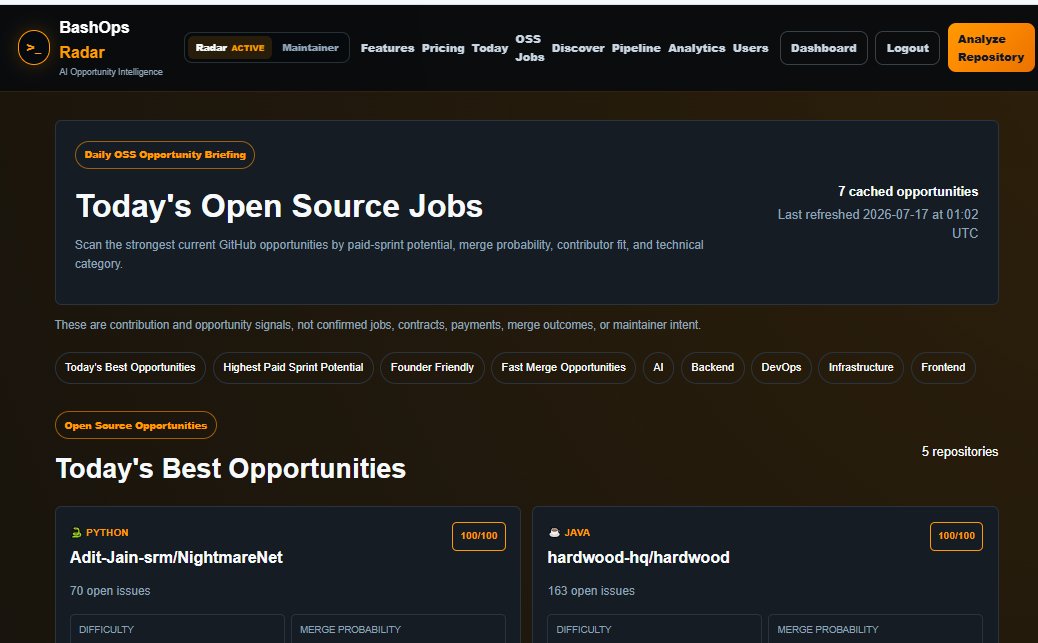This screenshot has height=643, width=1038.
Task: Open the Users page
Action: 751,48
